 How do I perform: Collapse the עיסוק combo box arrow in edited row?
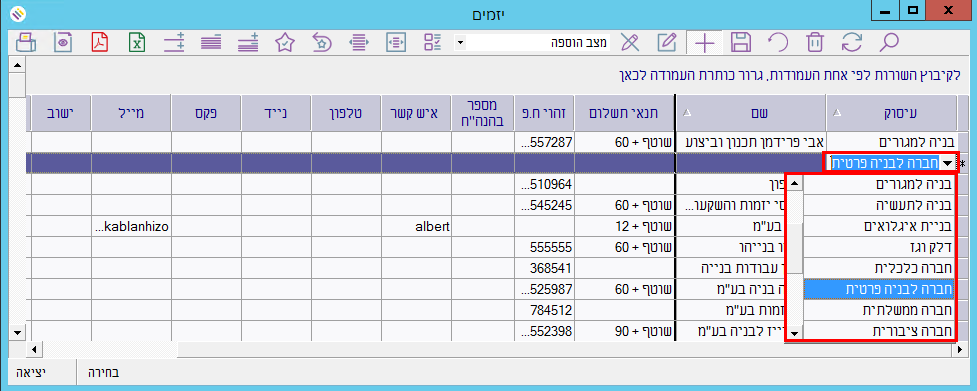click(948, 164)
